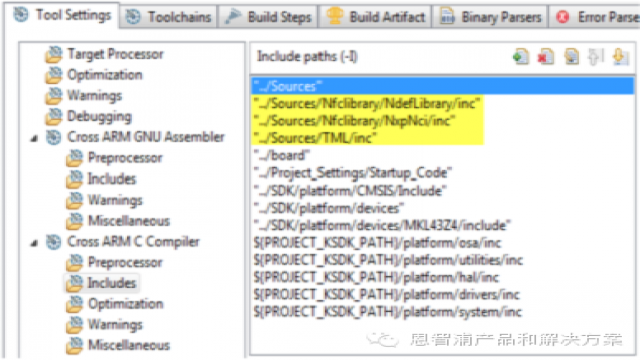The width and height of the screenshot is (640, 360).
Task: Click the Error Parsers red icon
Action: coord(563,17)
